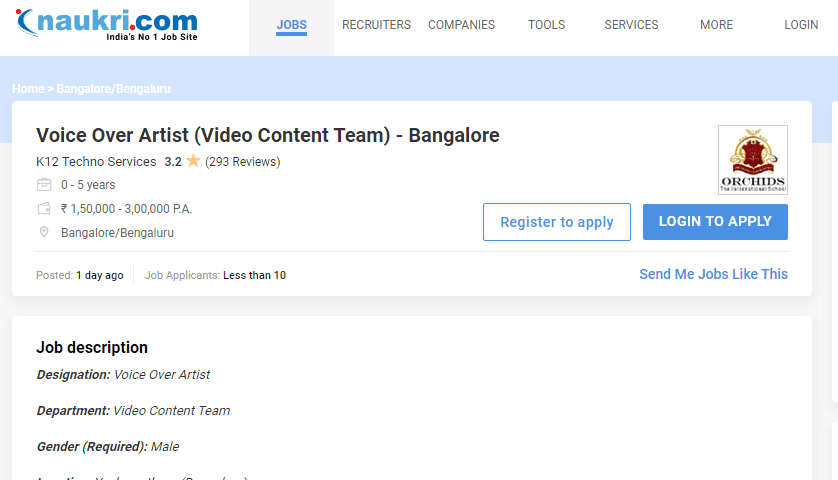
Task: Click the salary '₹ 1,50,000 - 3,00,000 P.A.' text
Action: pos(126,209)
